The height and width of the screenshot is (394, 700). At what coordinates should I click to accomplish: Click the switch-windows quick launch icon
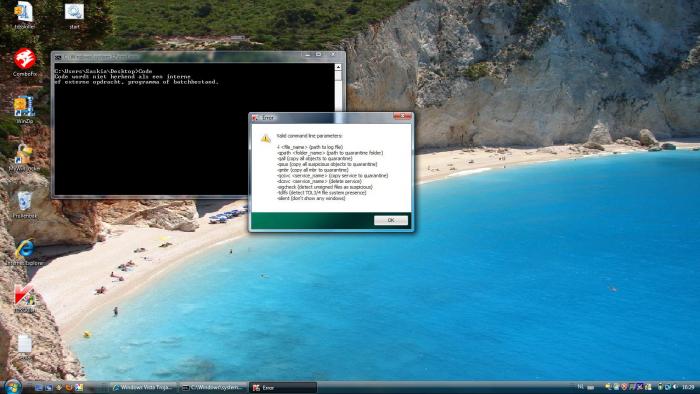tap(49, 388)
